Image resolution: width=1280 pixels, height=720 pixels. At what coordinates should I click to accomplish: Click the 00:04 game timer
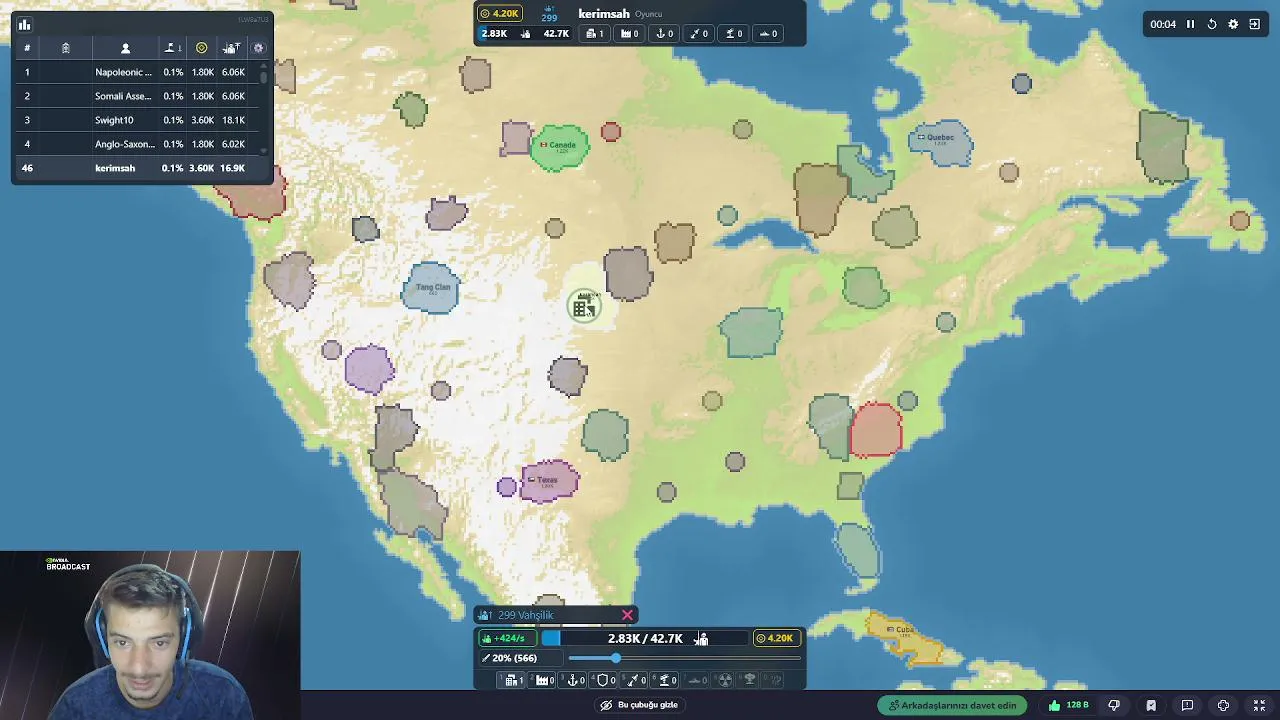[x=1163, y=24]
